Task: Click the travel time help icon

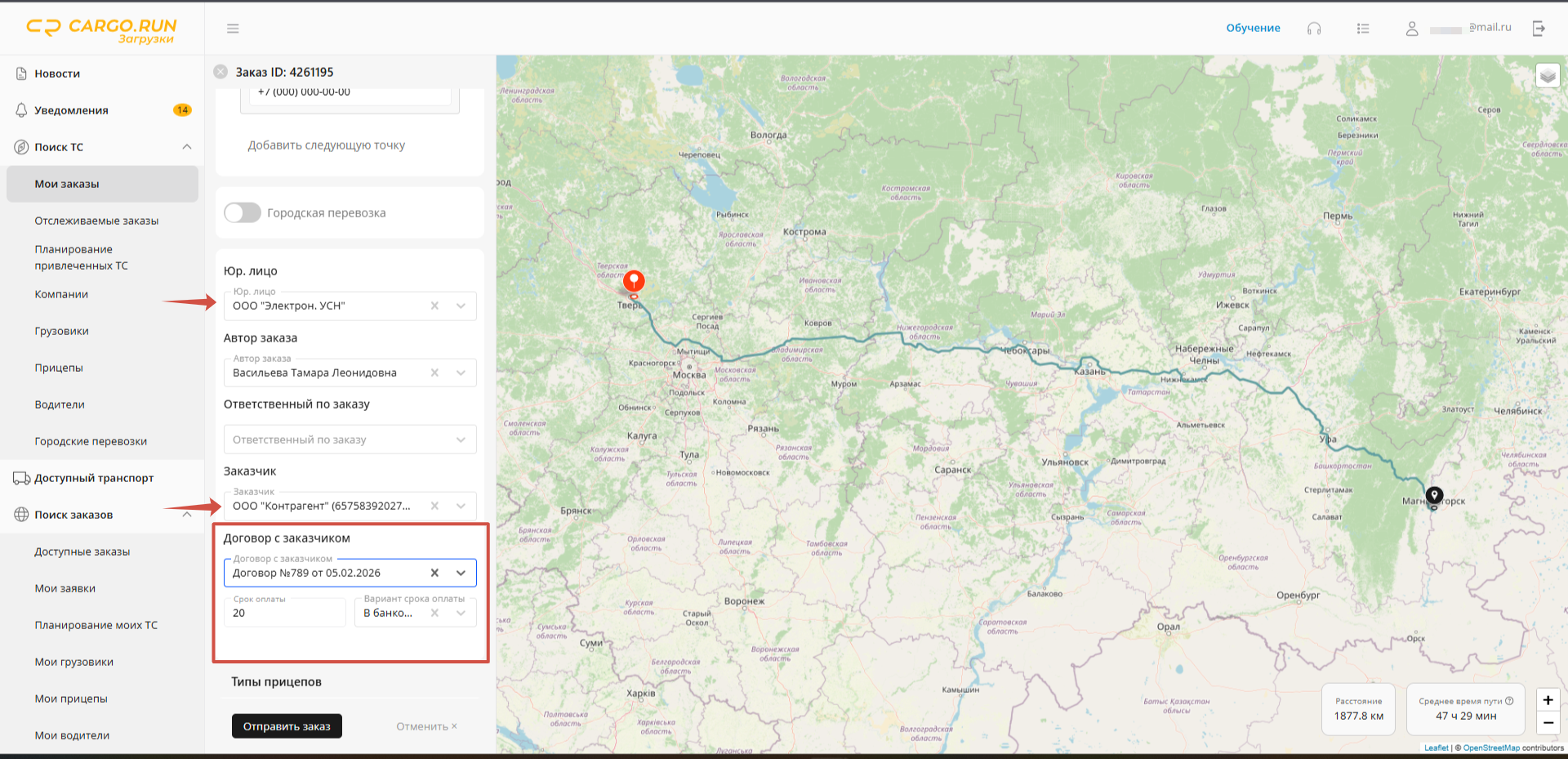Action: click(x=1509, y=701)
